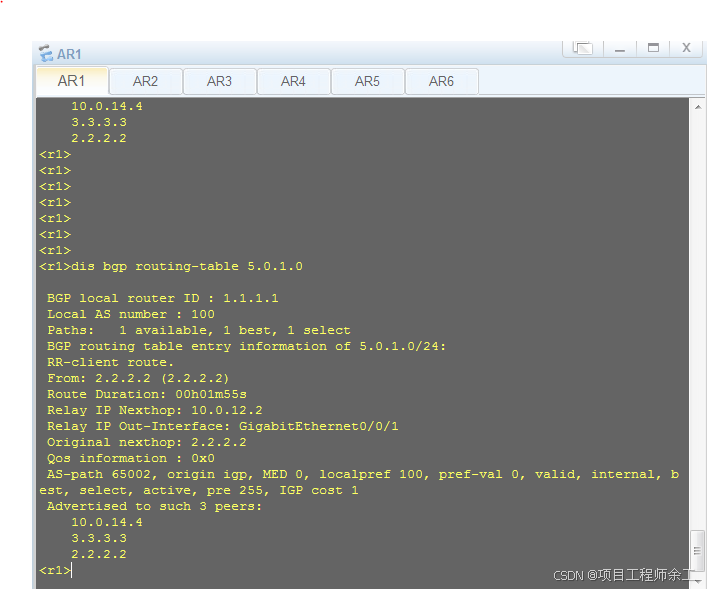Viewport: 707px width, 589px height.
Task: Click the 'From: 2.2.2.2 (2.2.2.2)' line
Action: tap(138, 378)
